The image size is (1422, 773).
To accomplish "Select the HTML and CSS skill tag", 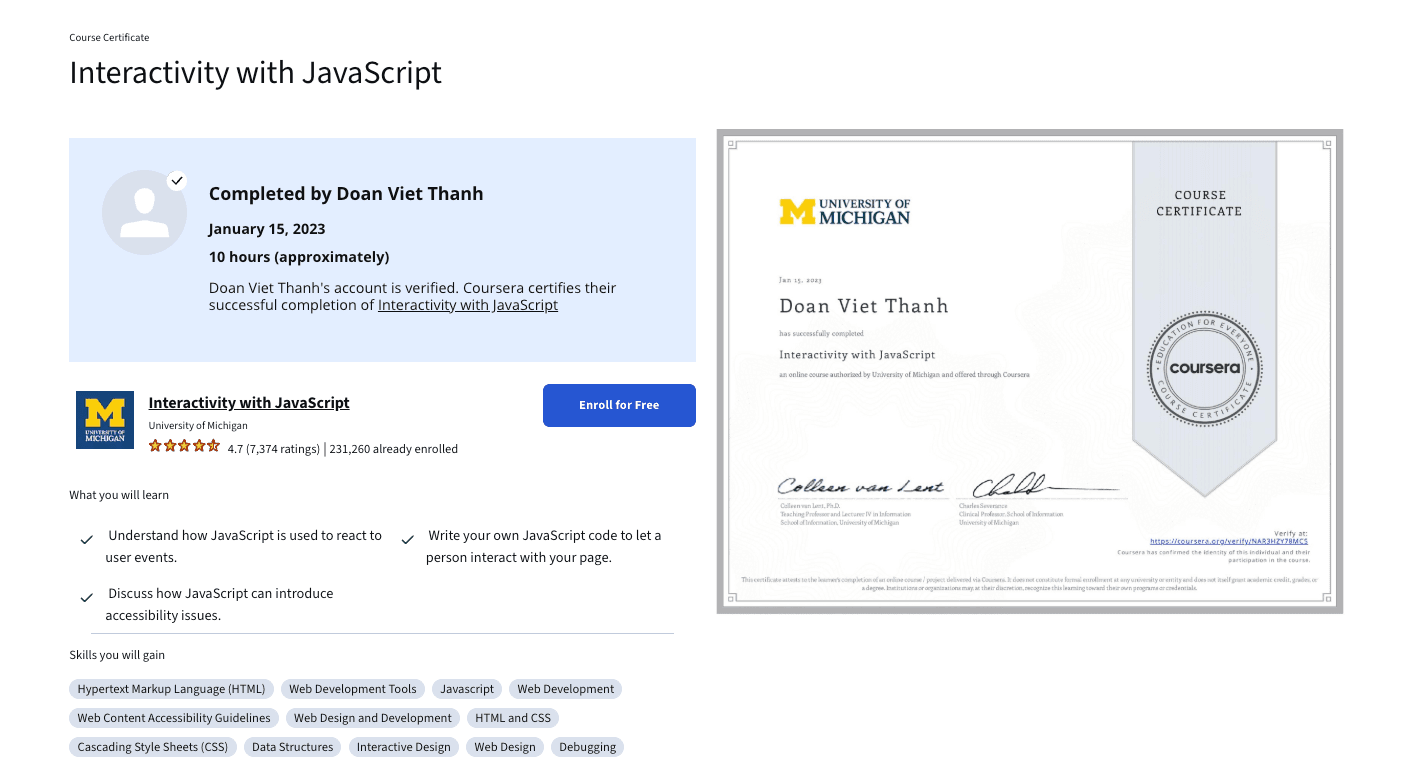I will click(513, 718).
